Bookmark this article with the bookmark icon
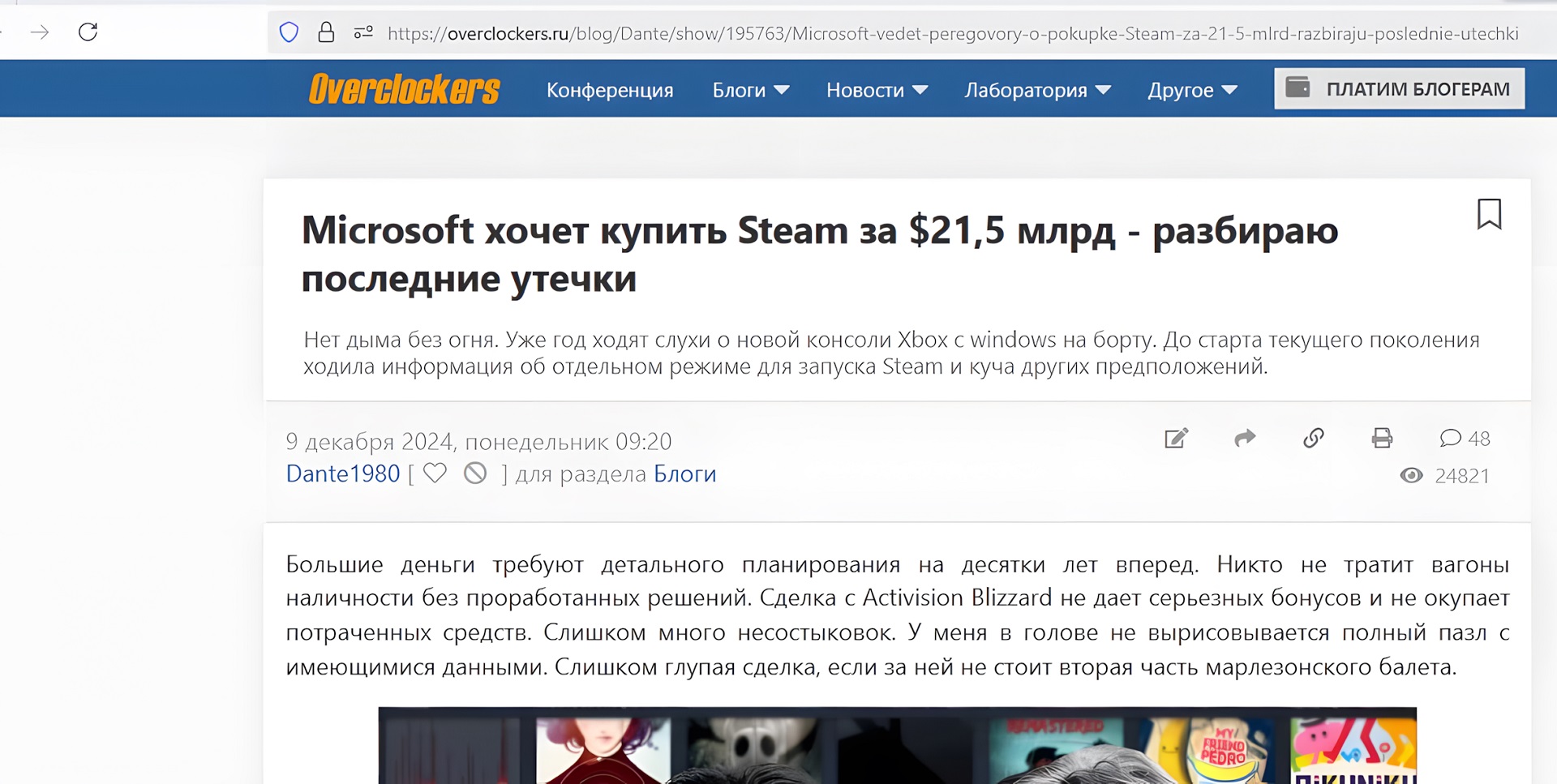This screenshot has height=784, width=1557. coord(1489,214)
